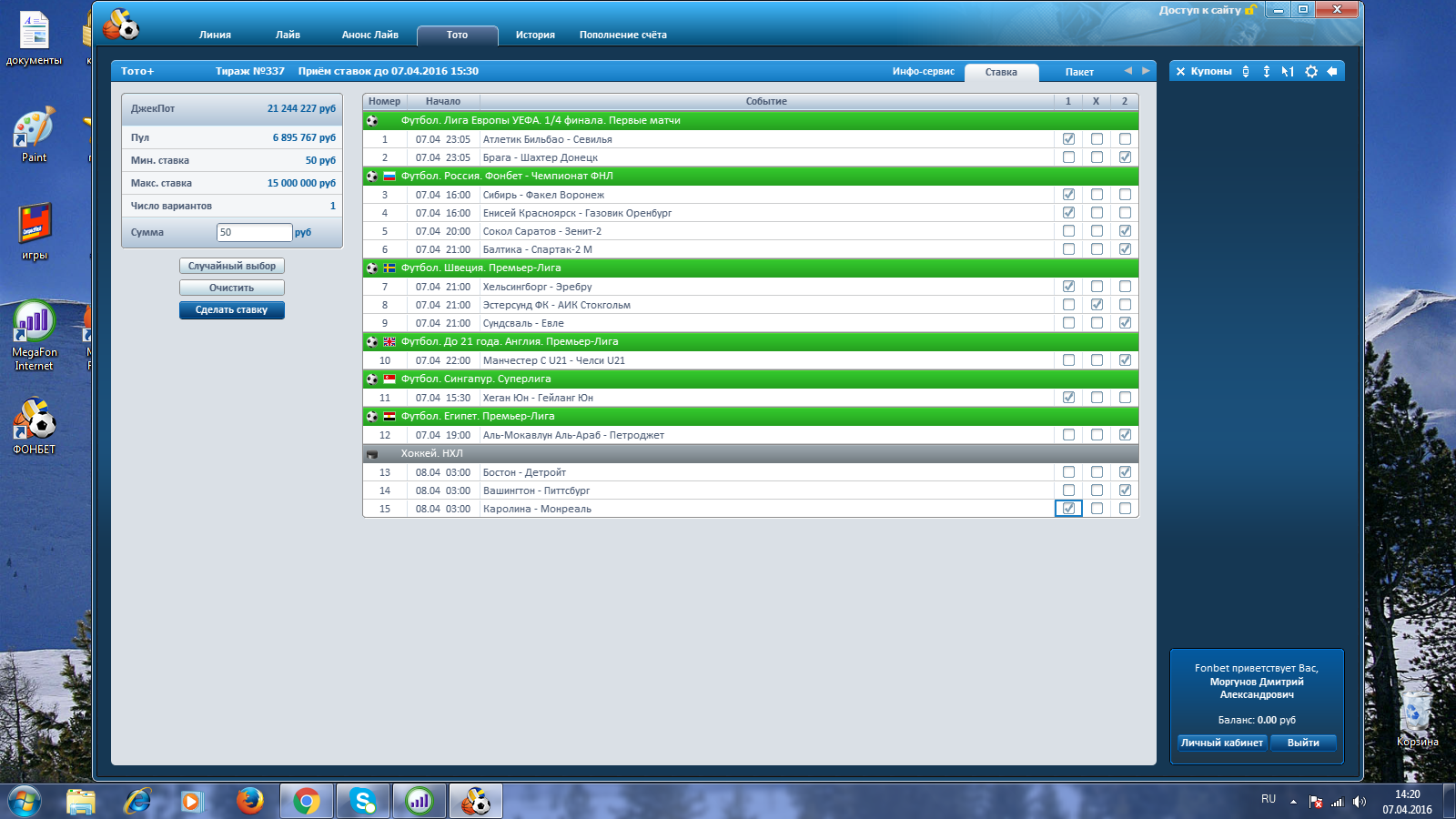Viewport: 1456px width, 819px height.
Task: Uncheck outcome X for Эстерсунд ФК - АИК Стокгольм
Action: 1097,305
